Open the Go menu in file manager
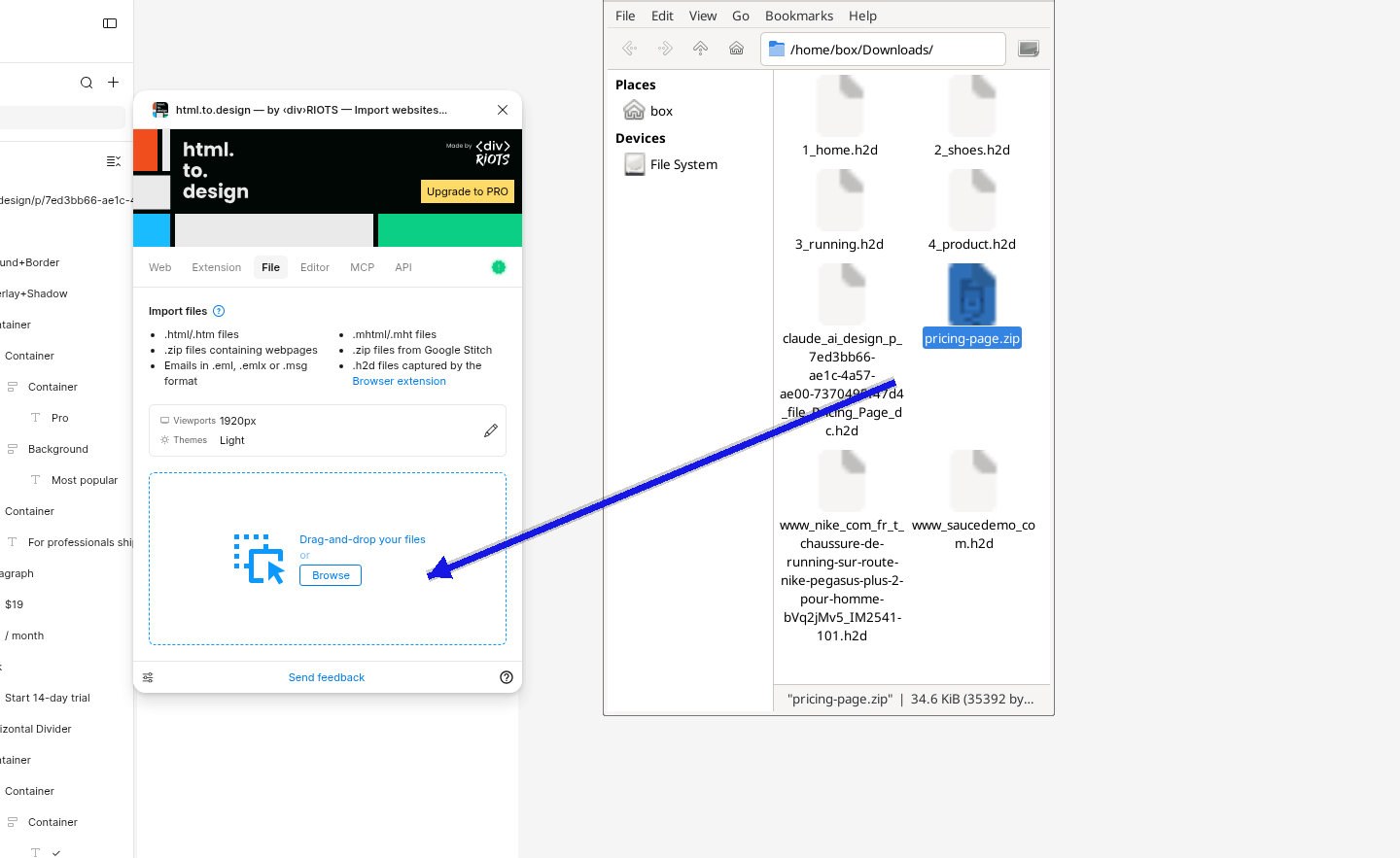 tap(741, 16)
